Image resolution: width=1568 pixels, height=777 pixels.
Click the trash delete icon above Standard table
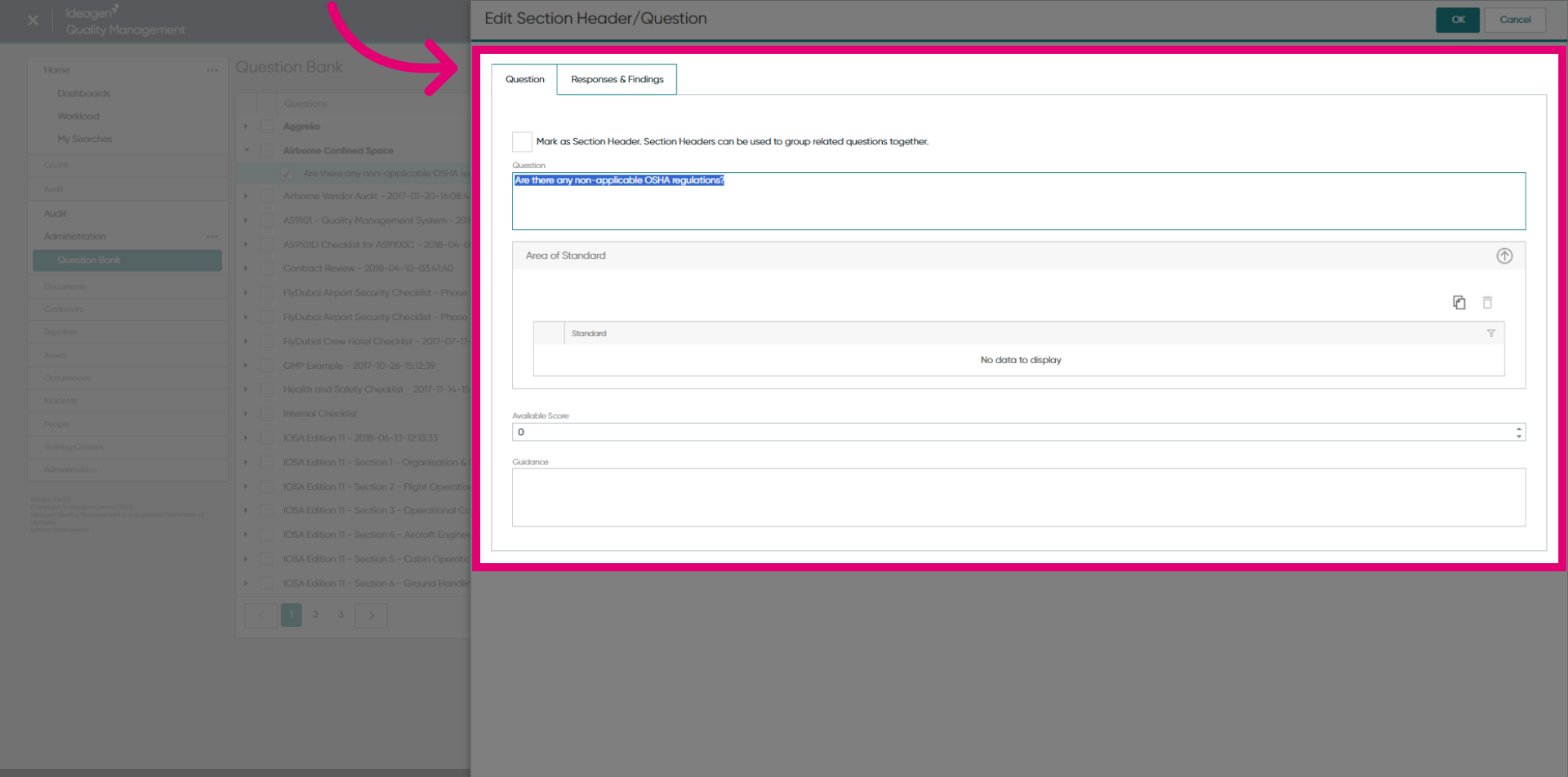pos(1487,303)
